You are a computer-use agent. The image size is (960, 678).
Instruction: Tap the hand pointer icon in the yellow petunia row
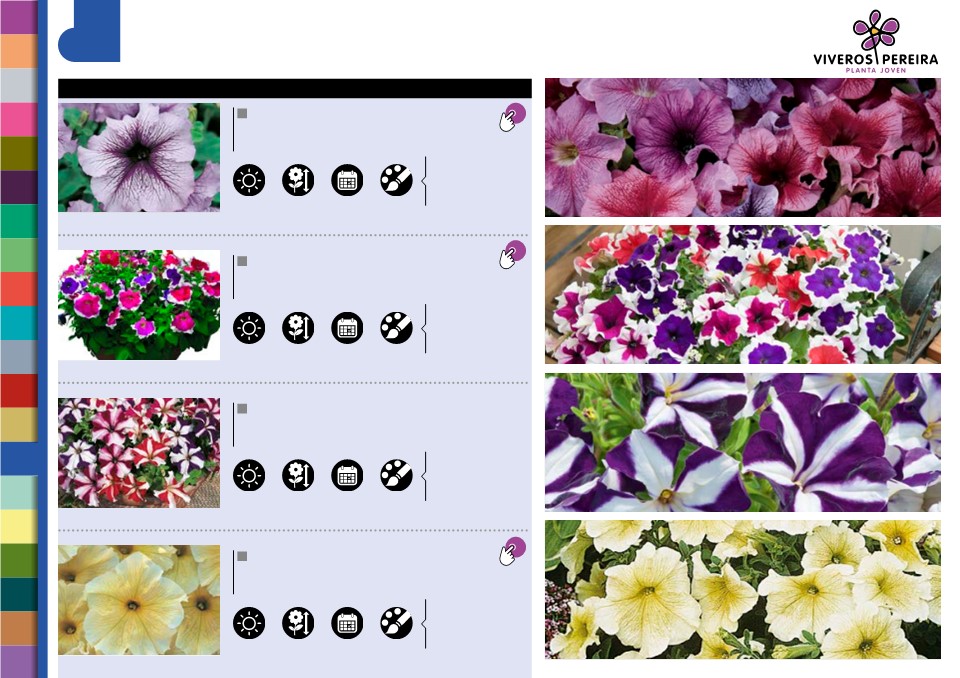(x=512, y=551)
